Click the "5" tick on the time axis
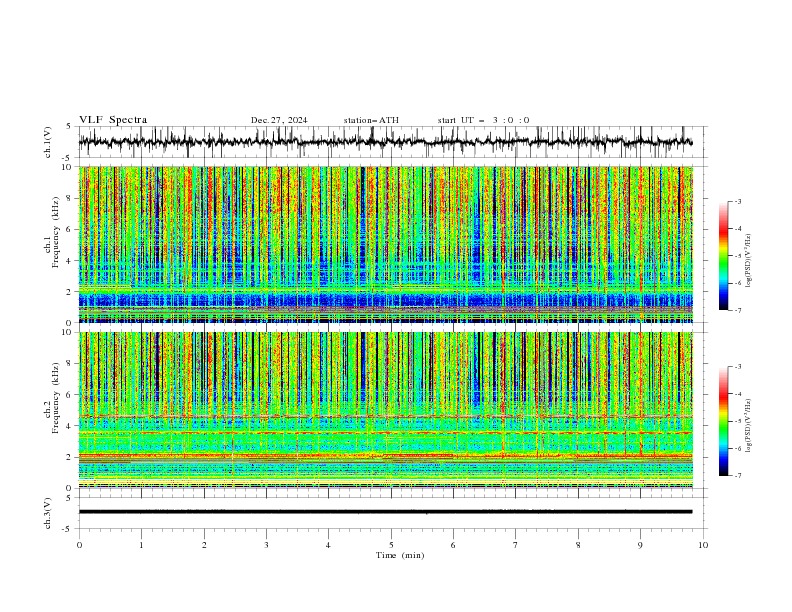 [391, 545]
